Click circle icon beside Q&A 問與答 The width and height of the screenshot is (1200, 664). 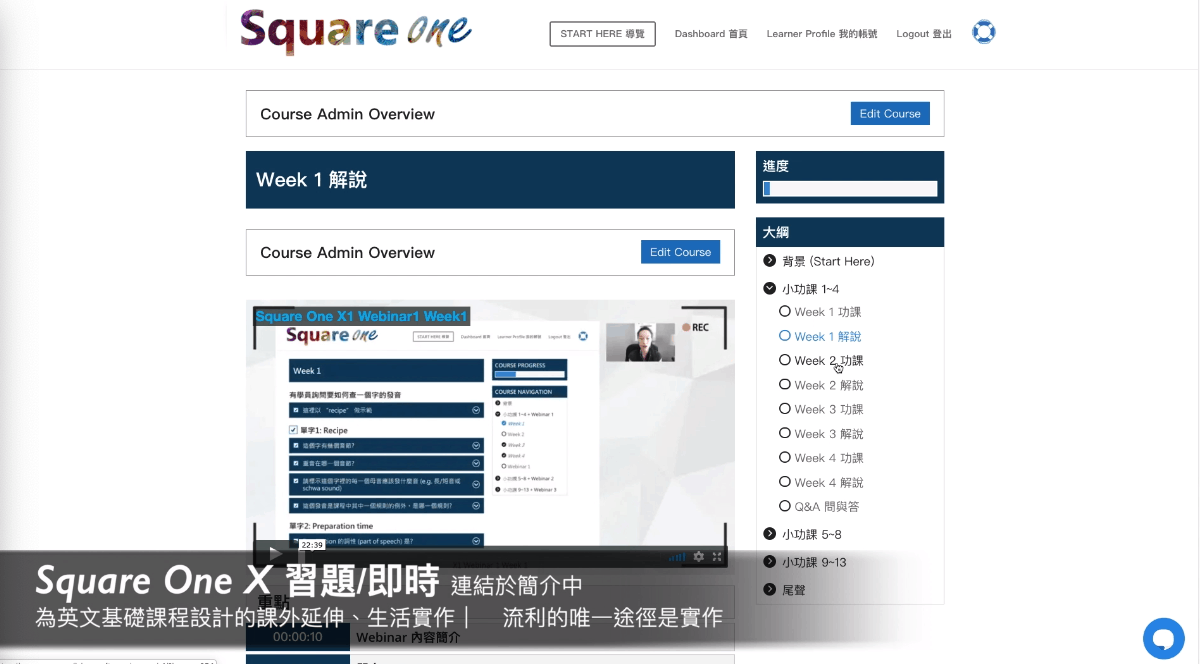click(785, 506)
